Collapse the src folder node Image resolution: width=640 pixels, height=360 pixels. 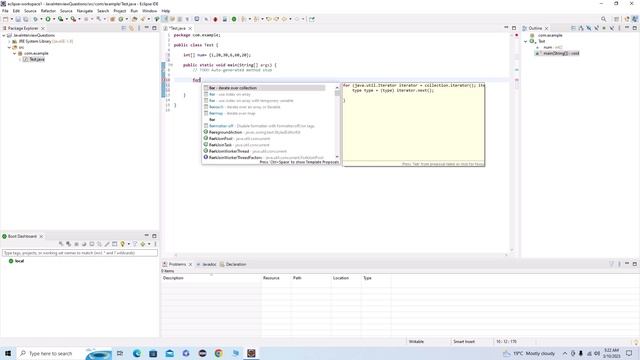(x=9, y=47)
